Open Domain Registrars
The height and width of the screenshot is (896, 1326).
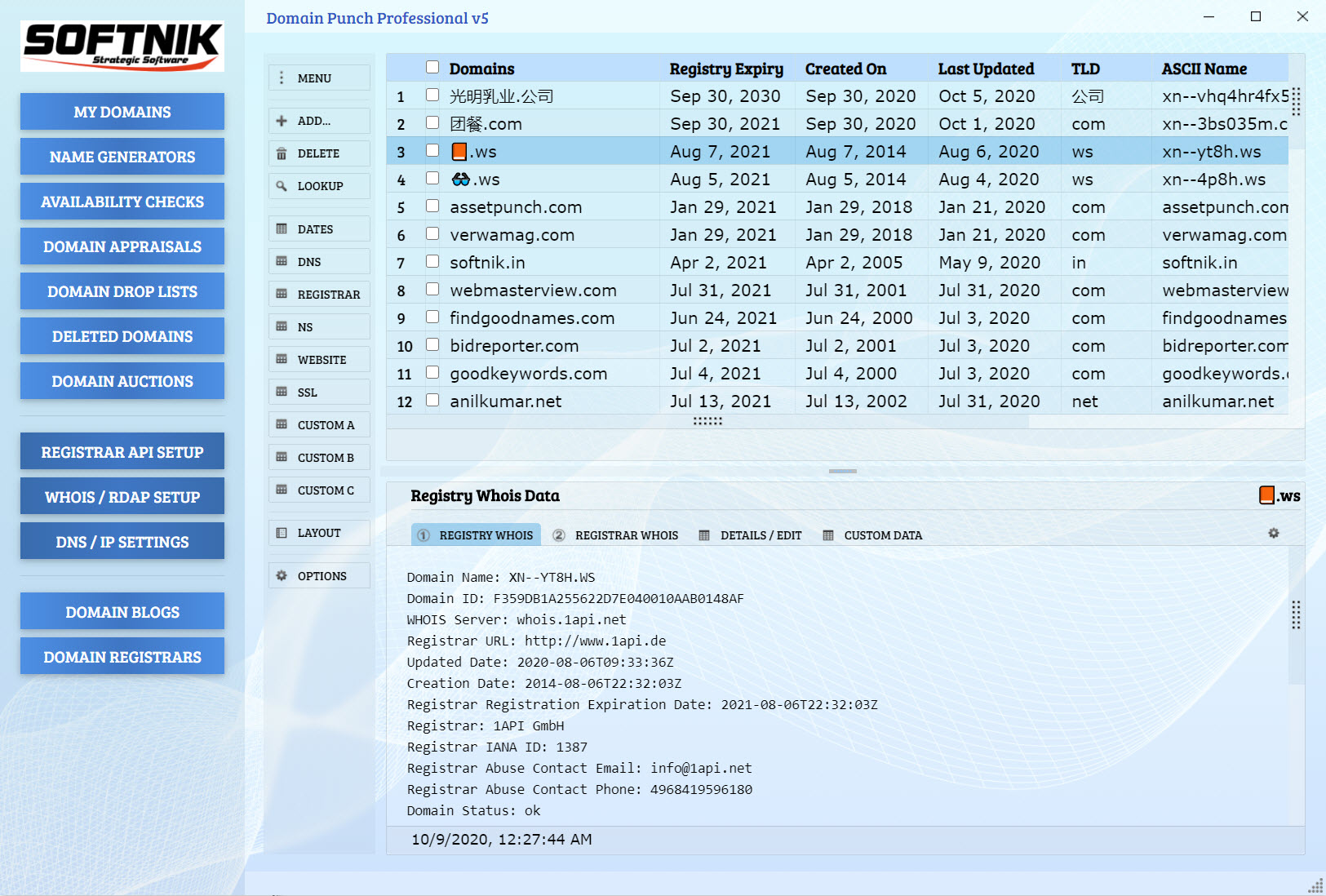[x=122, y=657]
